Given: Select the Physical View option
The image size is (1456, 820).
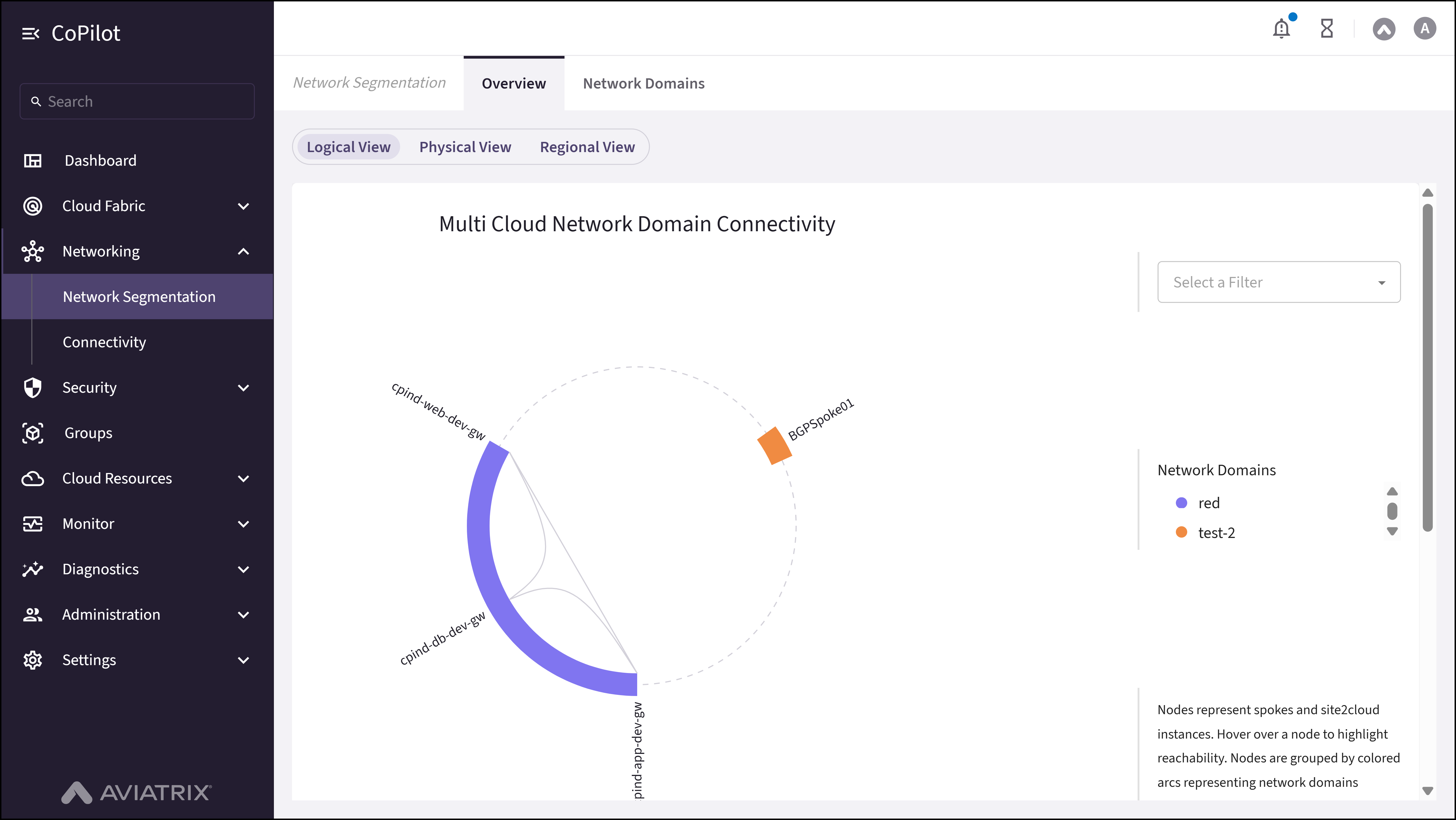Looking at the screenshot, I should pyautogui.click(x=465, y=146).
